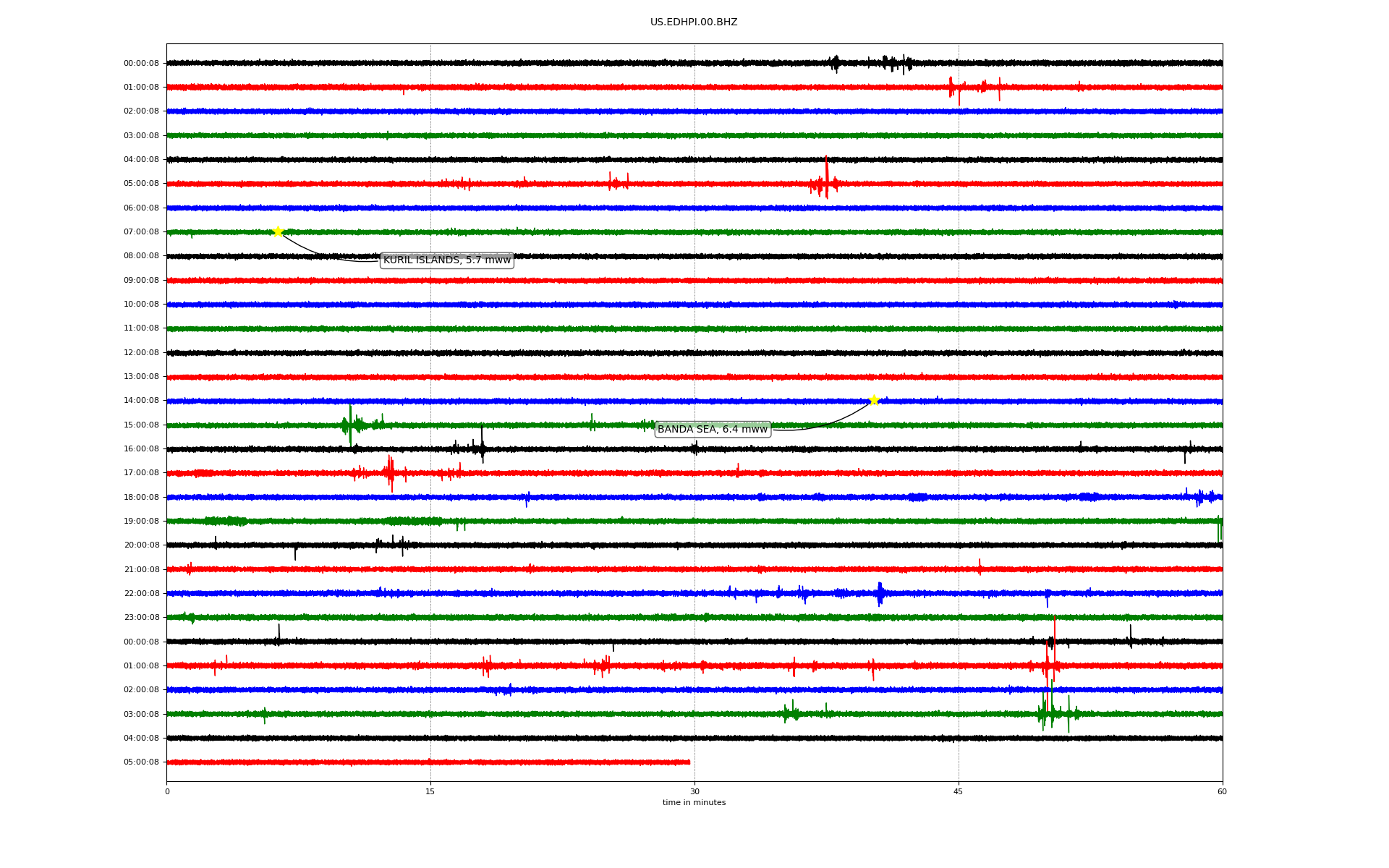
Task: Click the 15 tick on the x-axis
Action: pyautogui.click(x=430, y=791)
